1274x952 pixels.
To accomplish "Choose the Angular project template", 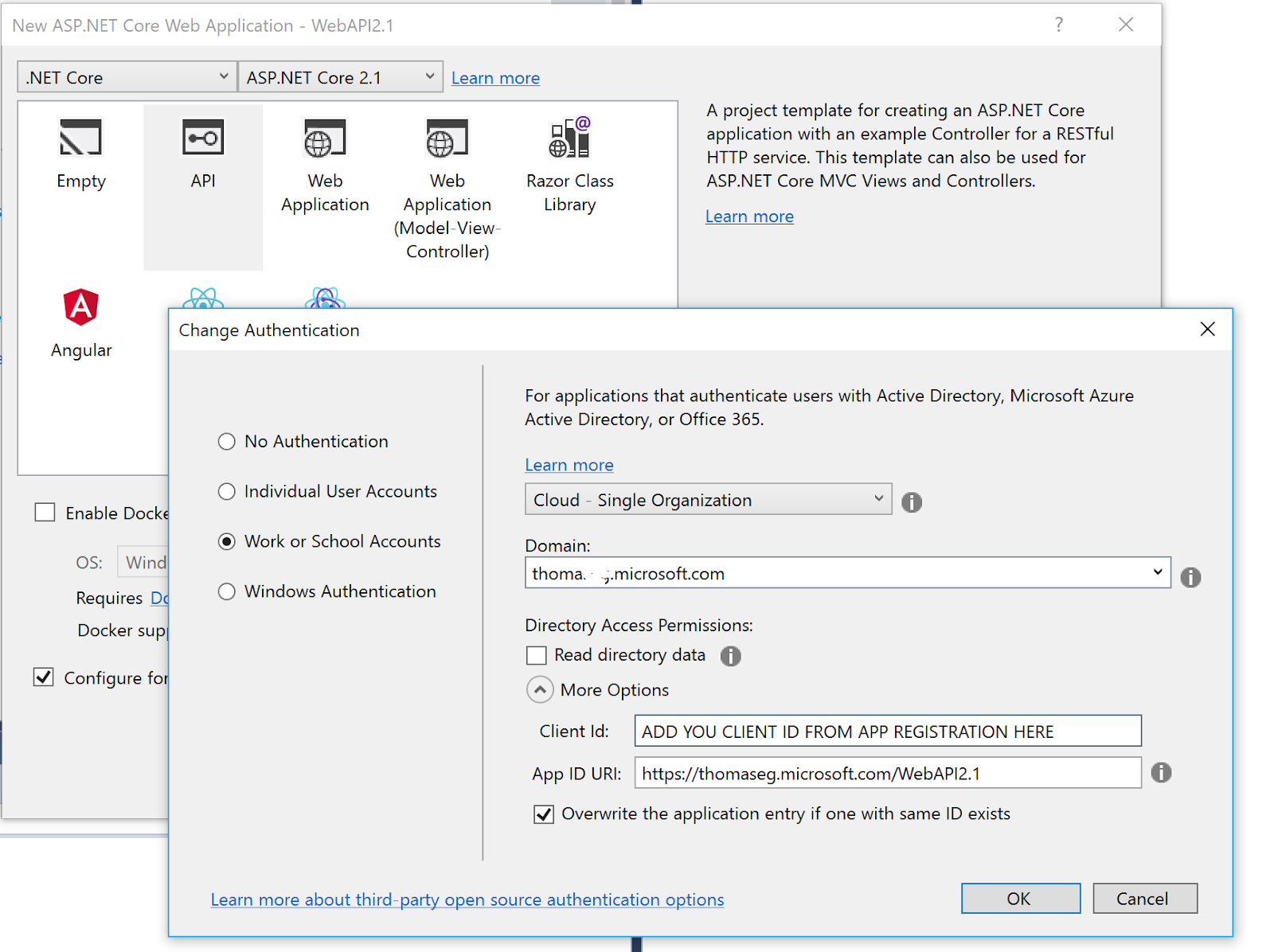I will (x=81, y=323).
